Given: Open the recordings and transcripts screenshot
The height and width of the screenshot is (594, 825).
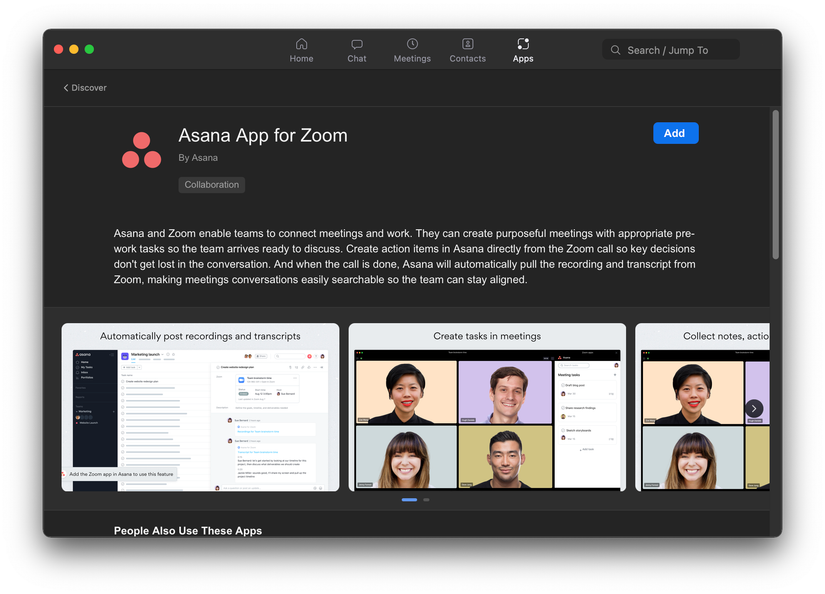Looking at the screenshot, I should pyautogui.click(x=200, y=407).
